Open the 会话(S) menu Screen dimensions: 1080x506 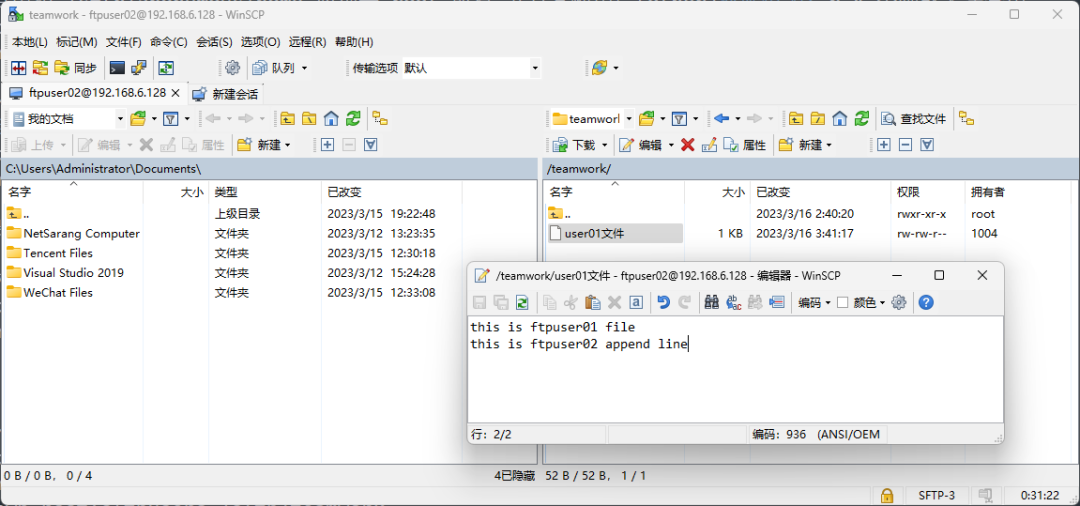click(x=214, y=41)
